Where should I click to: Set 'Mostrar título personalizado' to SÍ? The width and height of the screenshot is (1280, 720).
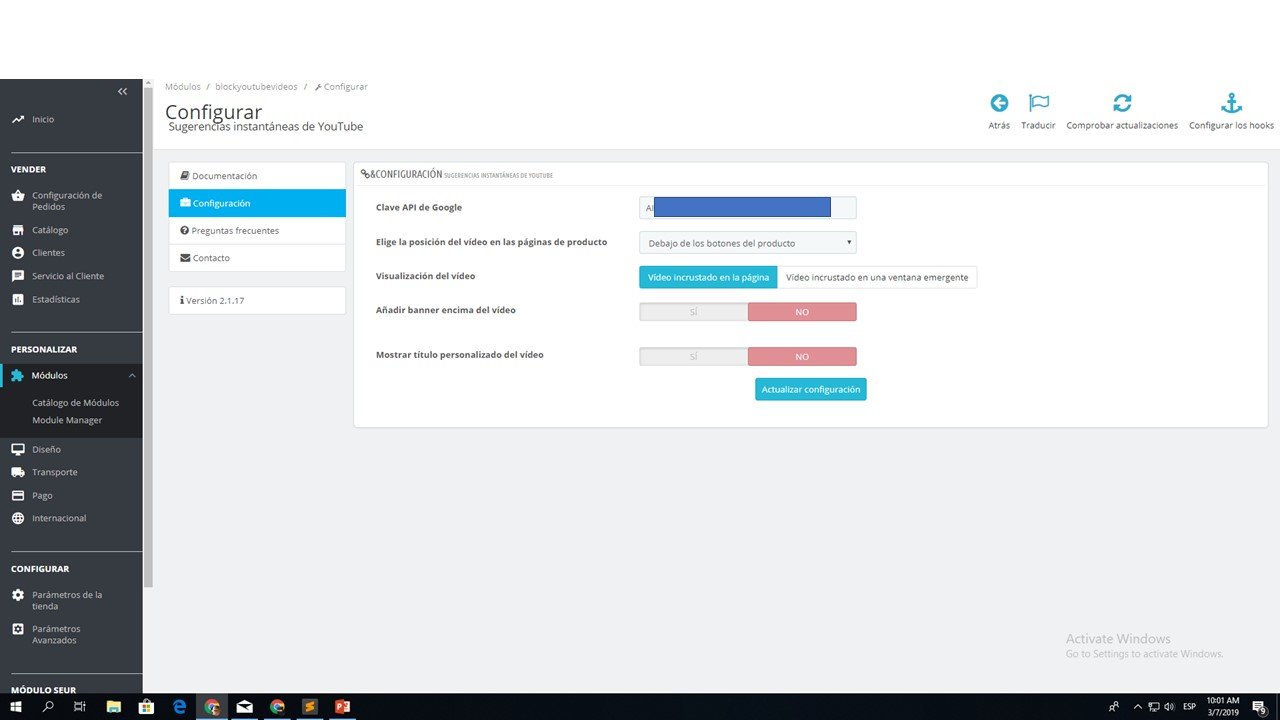[694, 357]
